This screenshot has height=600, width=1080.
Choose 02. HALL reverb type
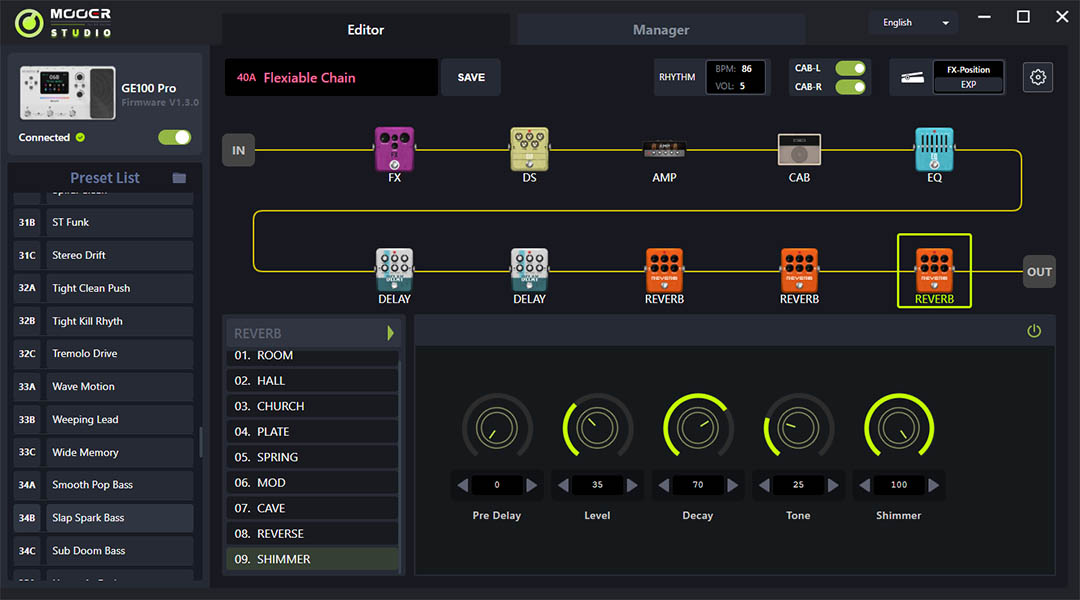[x=312, y=381]
